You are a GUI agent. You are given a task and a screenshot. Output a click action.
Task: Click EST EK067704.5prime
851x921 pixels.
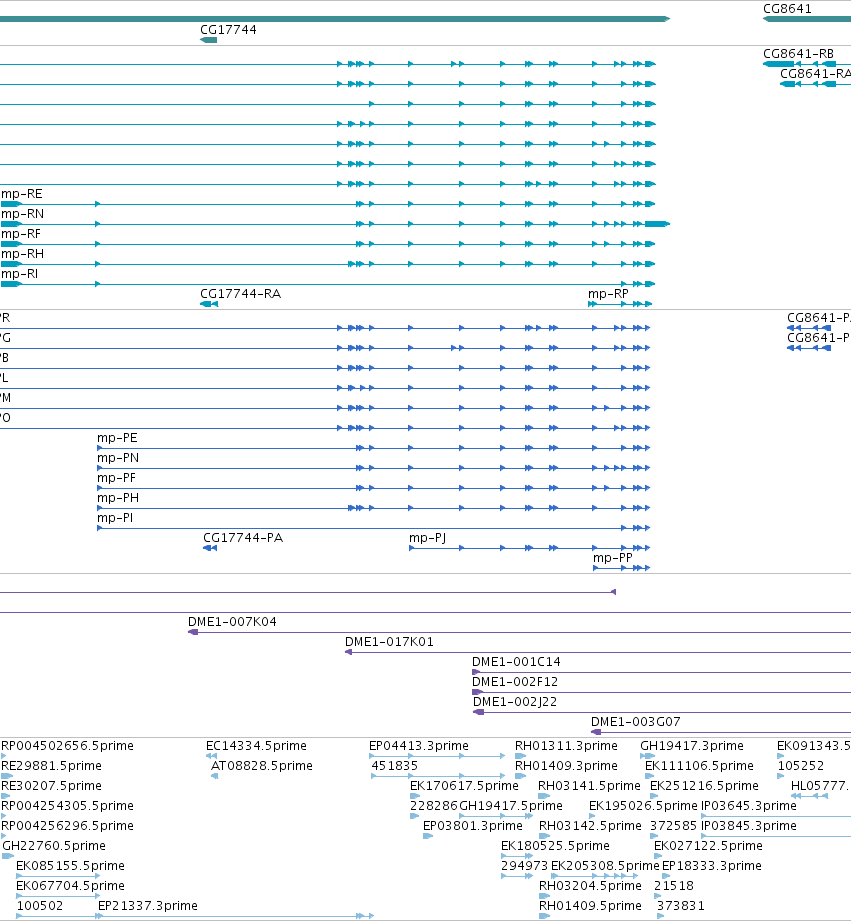pos(70,886)
